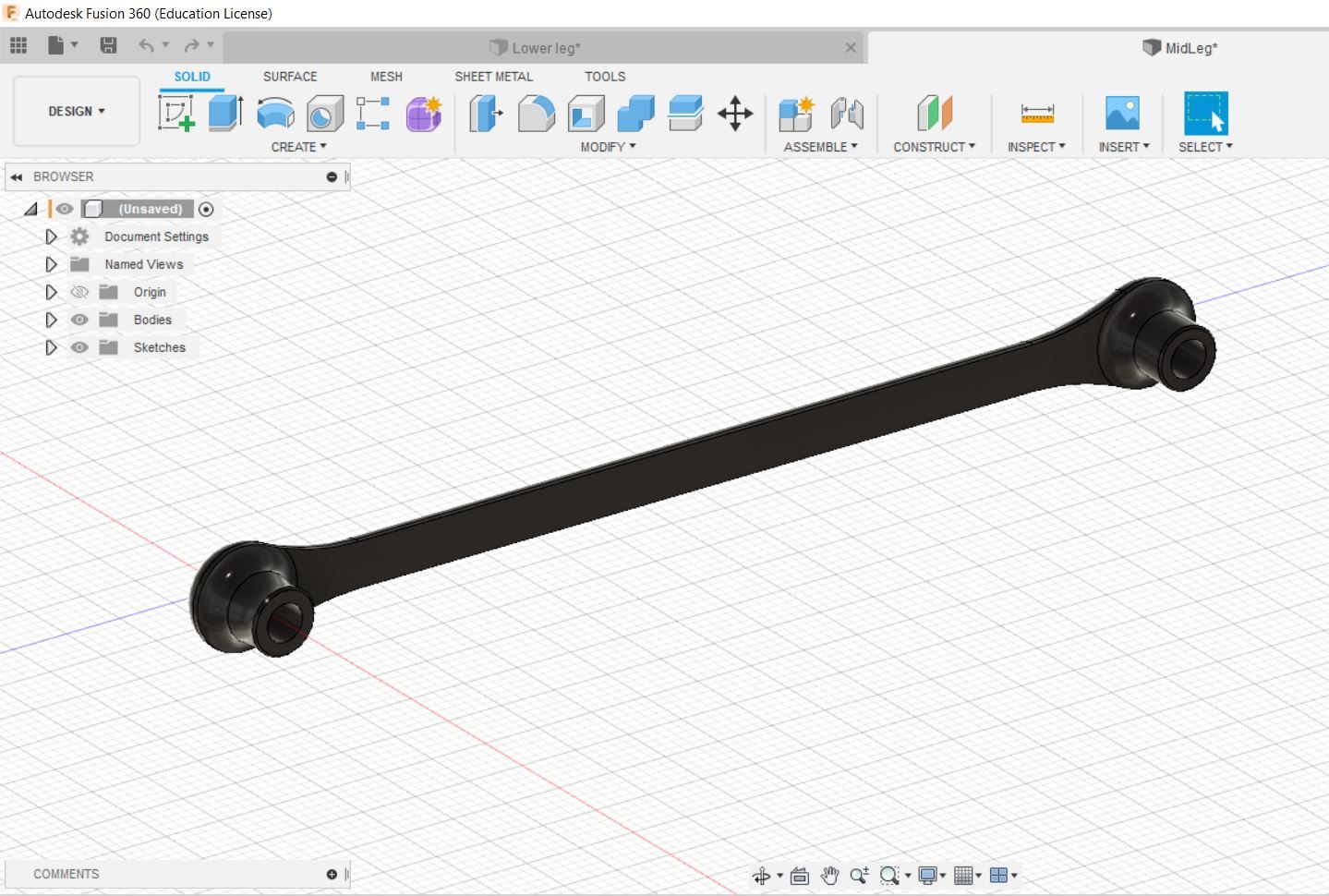Activate the Move/Copy tool
1329x896 pixels.
(x=735, y=114)
